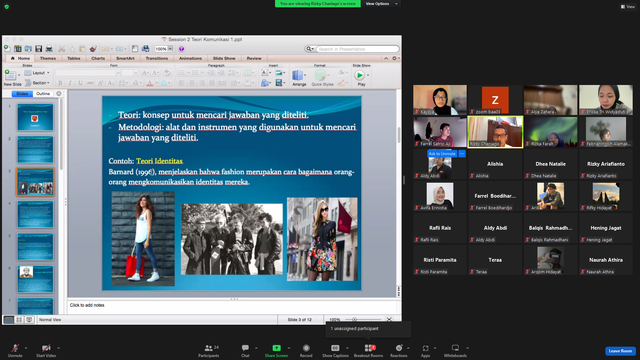Expand video options arrow next to Start Video
The height and width of the screenshot is (360, 640).
58,348
